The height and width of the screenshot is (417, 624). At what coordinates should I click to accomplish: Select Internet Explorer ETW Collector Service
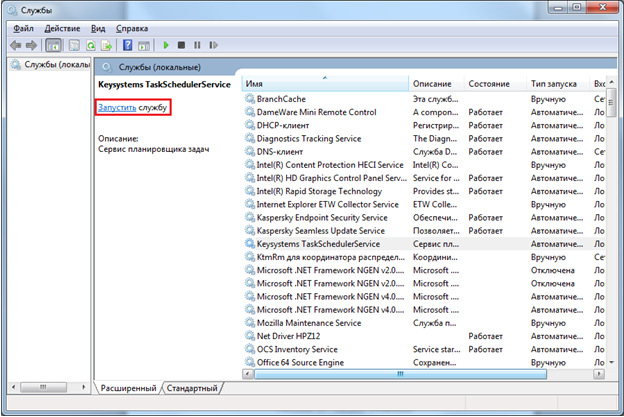(x=425, y=204)
